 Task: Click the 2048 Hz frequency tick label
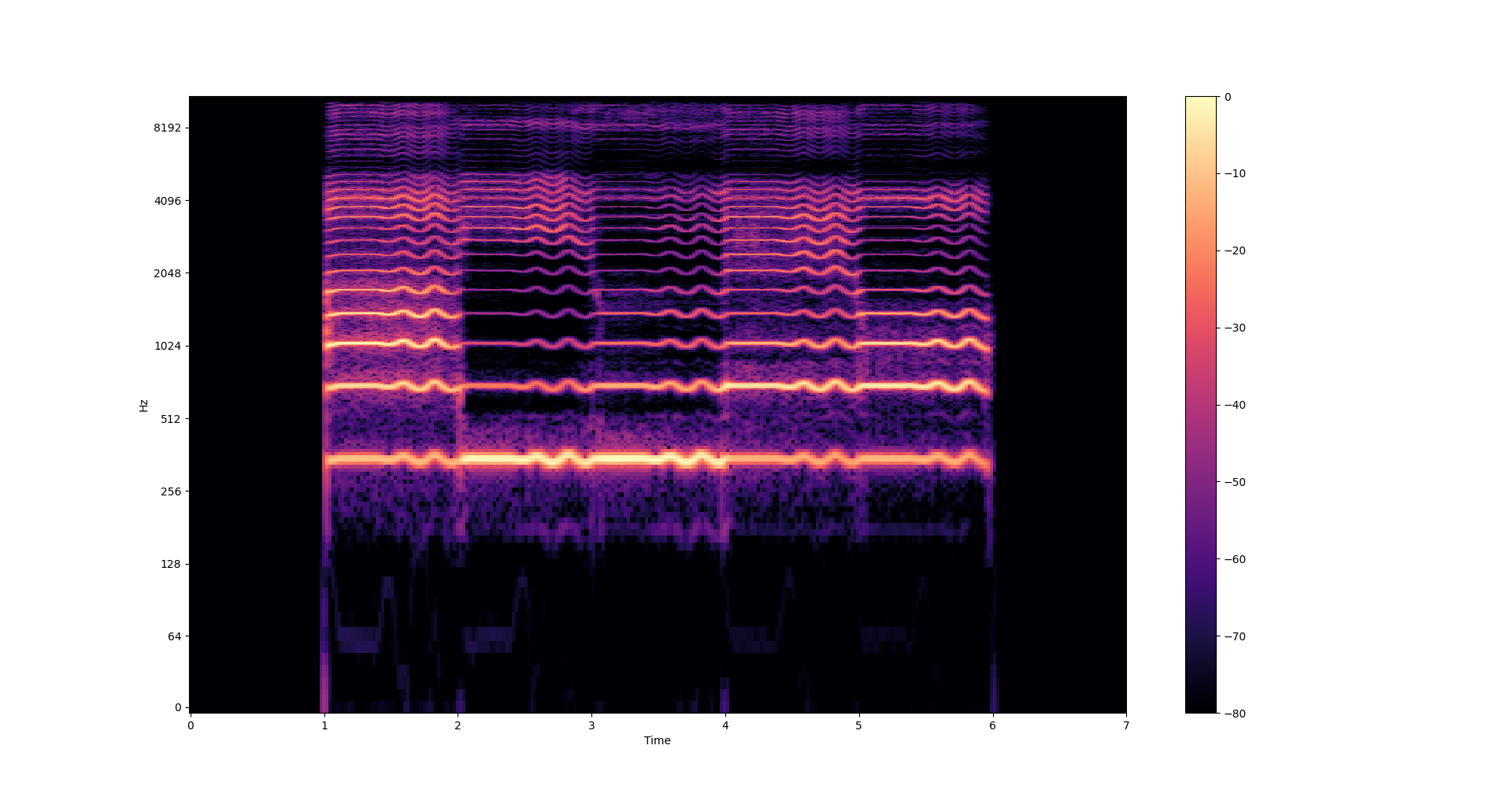pyautogui.click(x=167, y=273)
